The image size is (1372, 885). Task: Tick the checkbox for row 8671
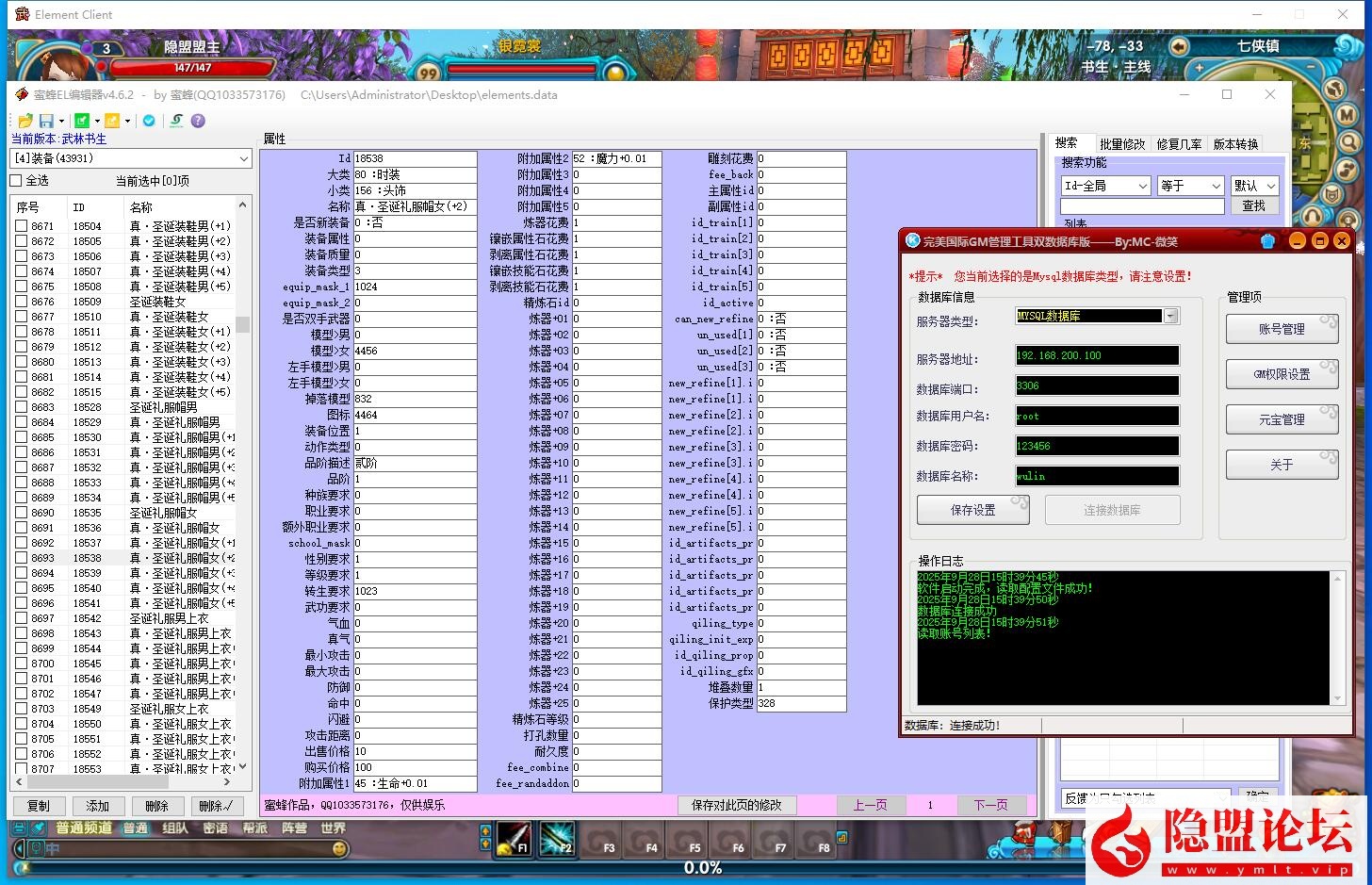21,226
